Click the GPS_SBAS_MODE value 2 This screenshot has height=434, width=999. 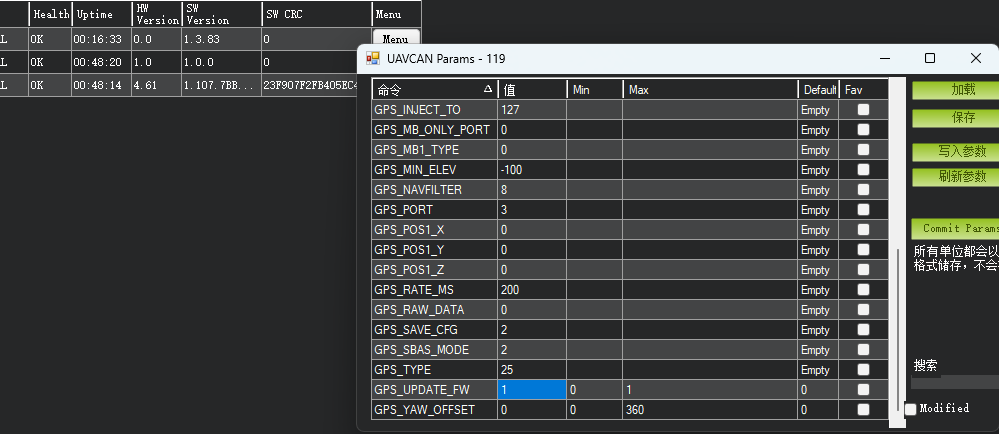click(532, 349)
